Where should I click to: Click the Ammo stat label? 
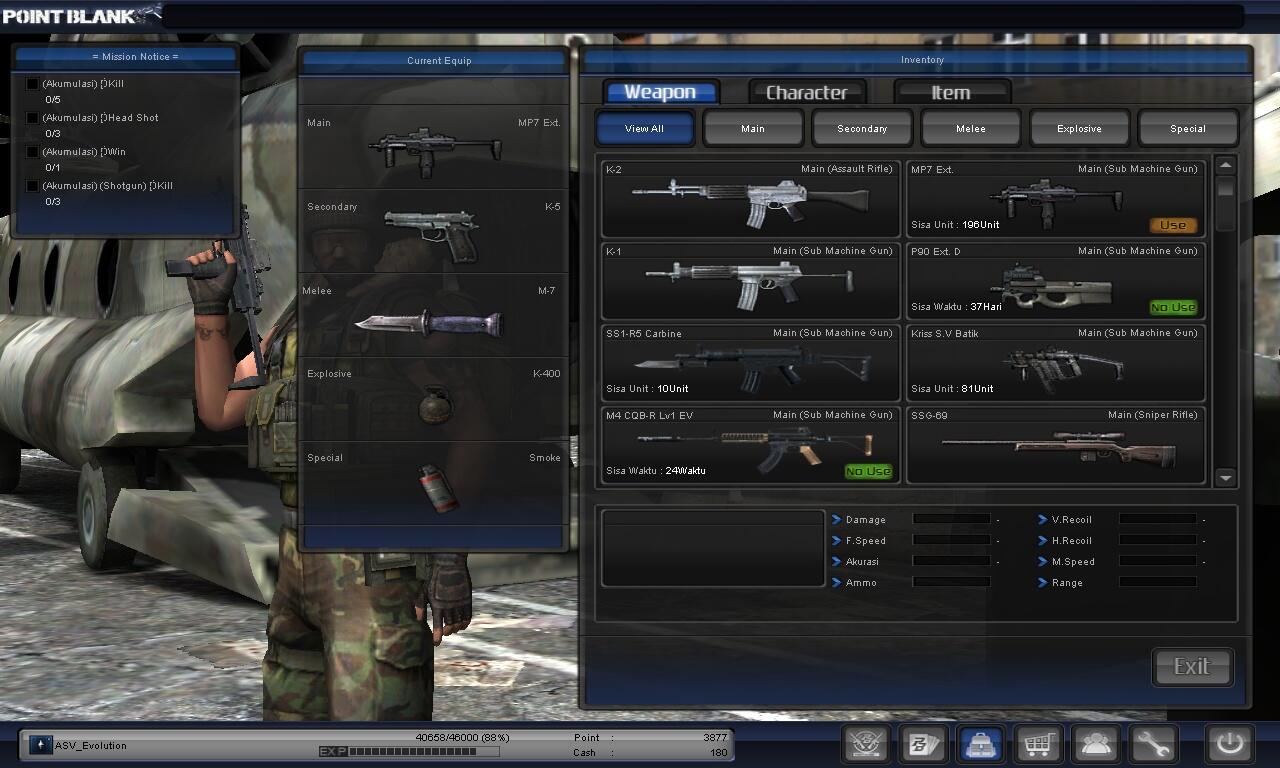coord(861,583)
